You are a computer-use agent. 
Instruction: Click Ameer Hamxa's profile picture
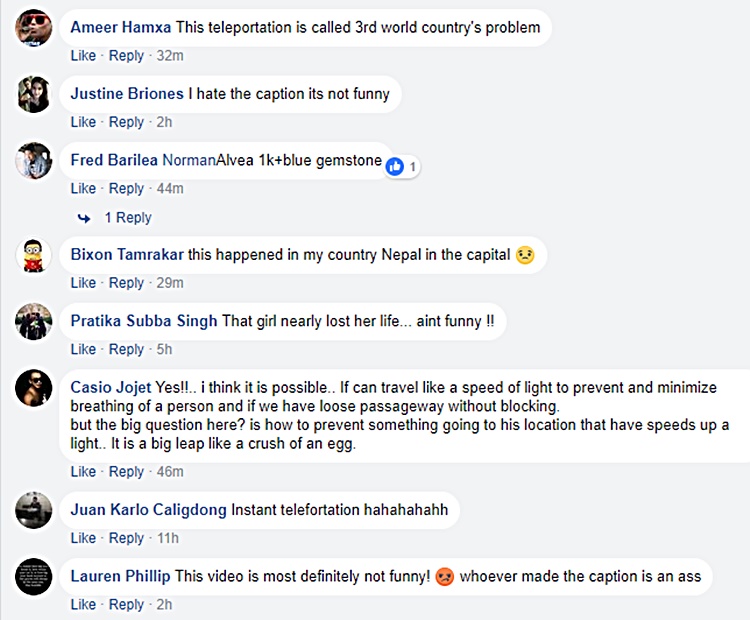point(34,28)
